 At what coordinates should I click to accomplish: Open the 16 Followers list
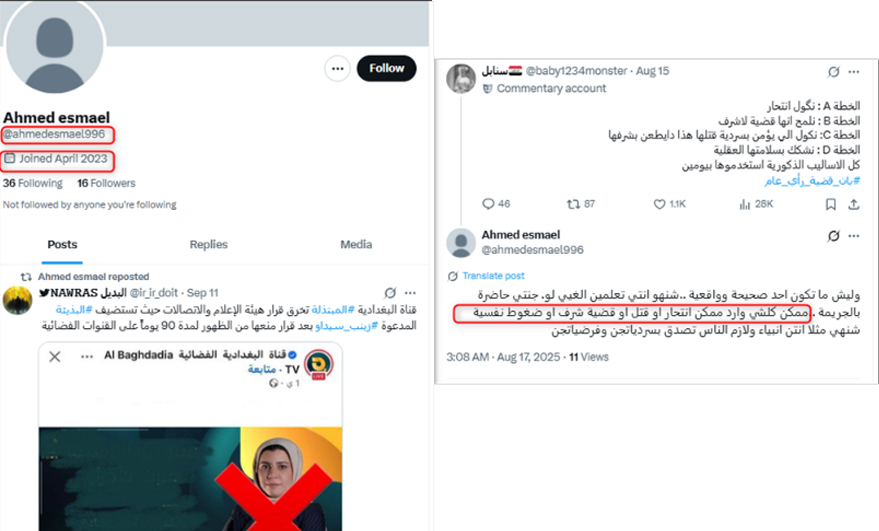pos(107,183)
